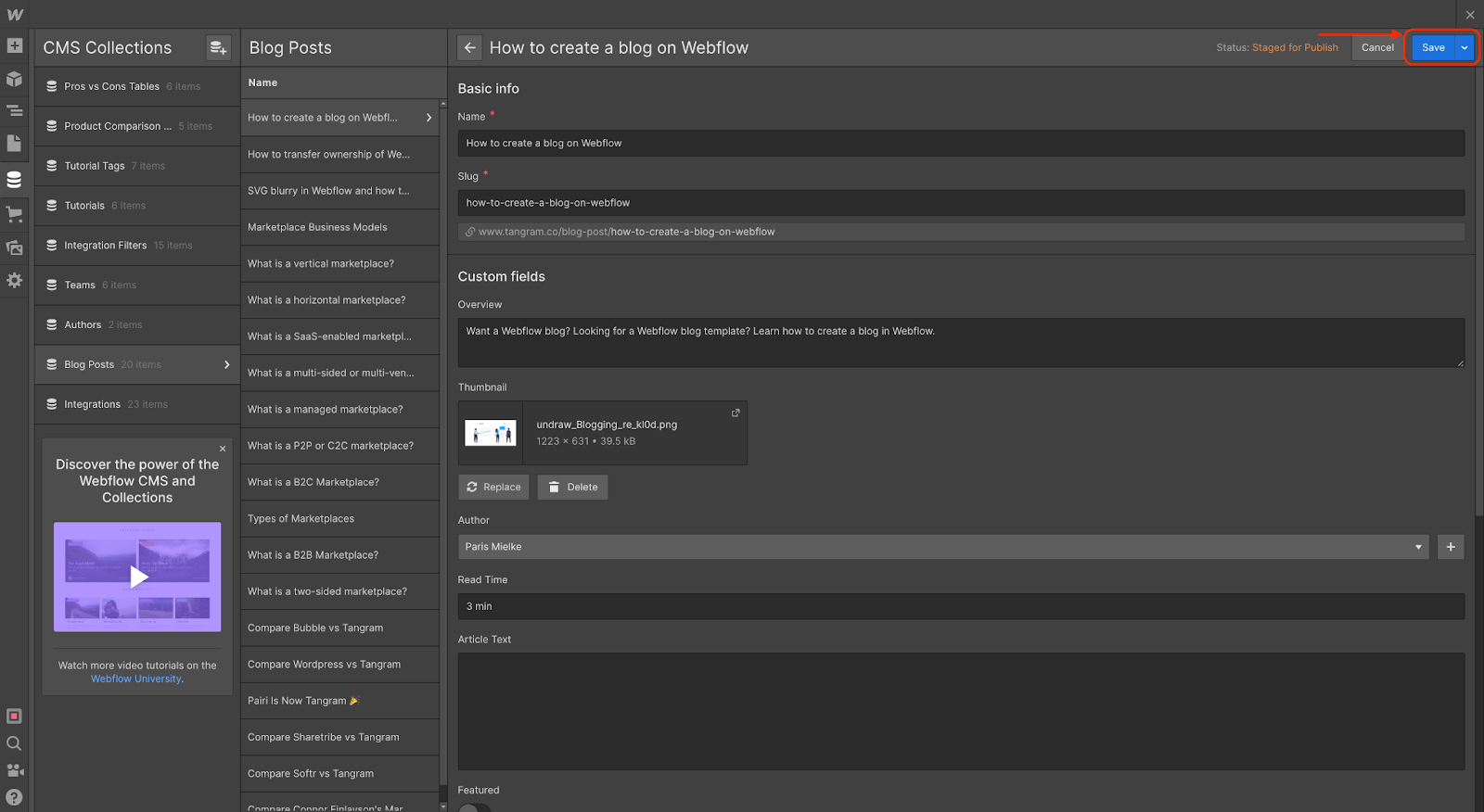Viewport: 1484px width, 812px height.
Task: Click the Read Time field
Action: [961, 606]
